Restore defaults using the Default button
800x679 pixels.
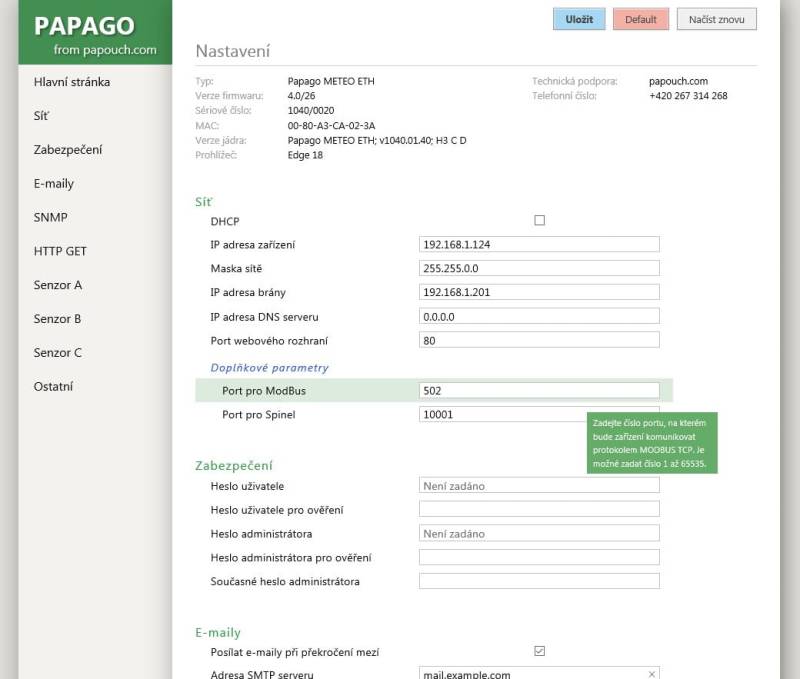point(640,19)
